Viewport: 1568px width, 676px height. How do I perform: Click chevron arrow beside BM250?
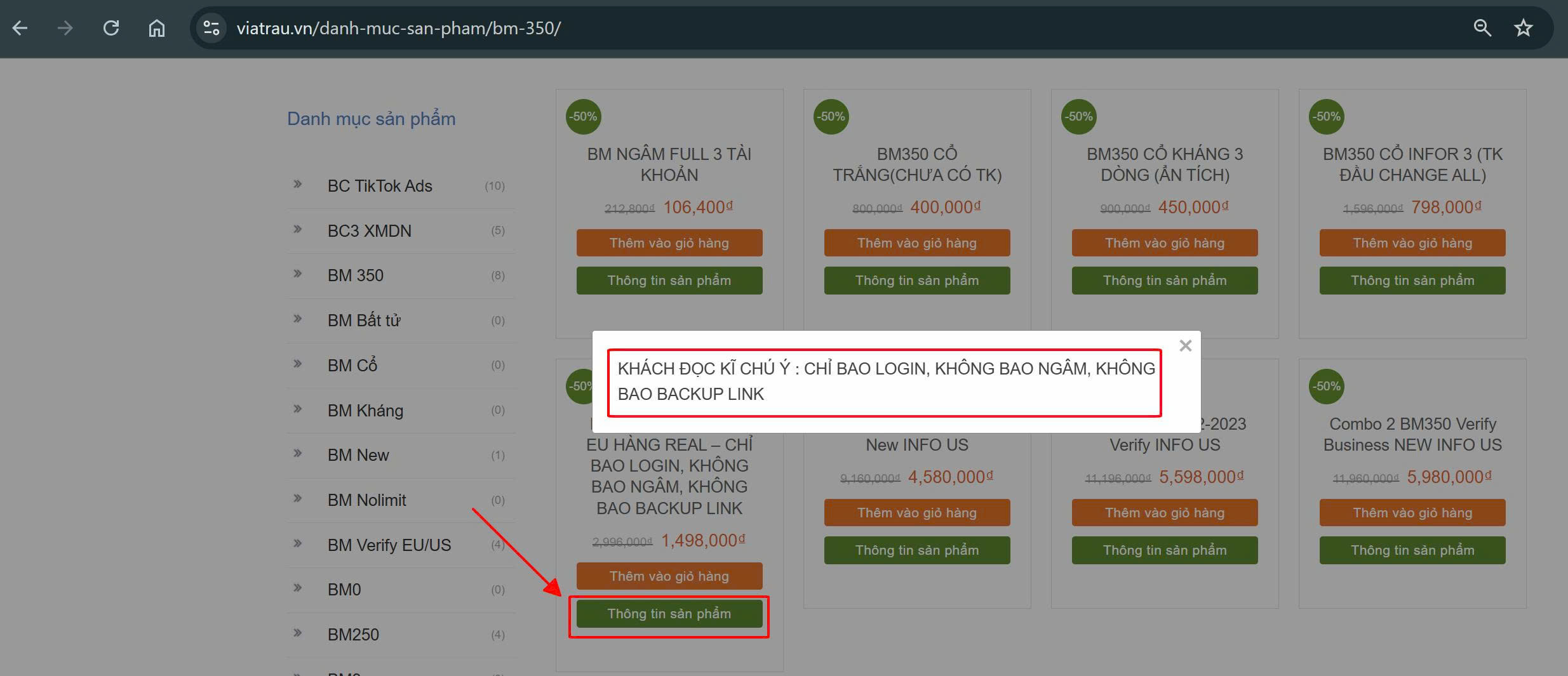pyautogui.click(x=297, y=633)
